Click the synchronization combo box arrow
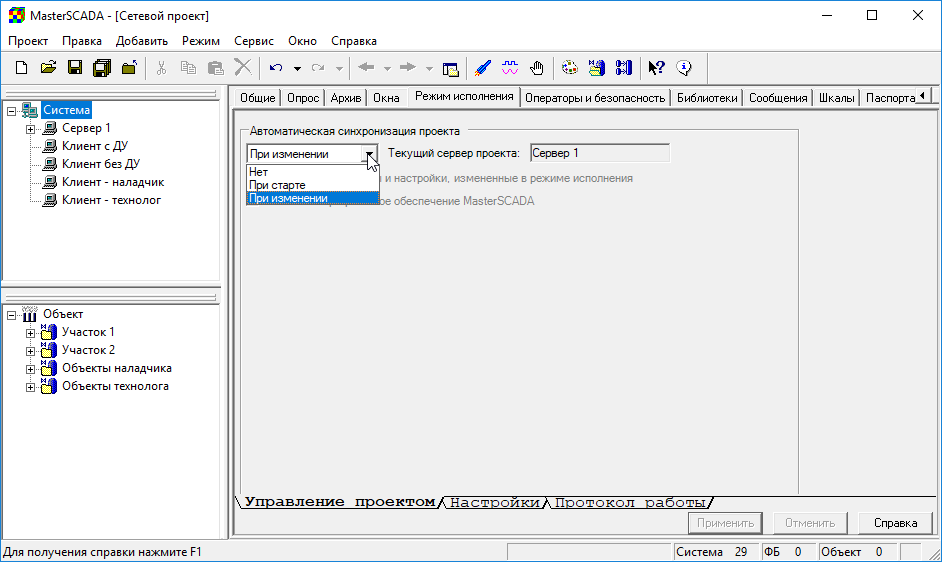The image size is (942, 562). 370,154
